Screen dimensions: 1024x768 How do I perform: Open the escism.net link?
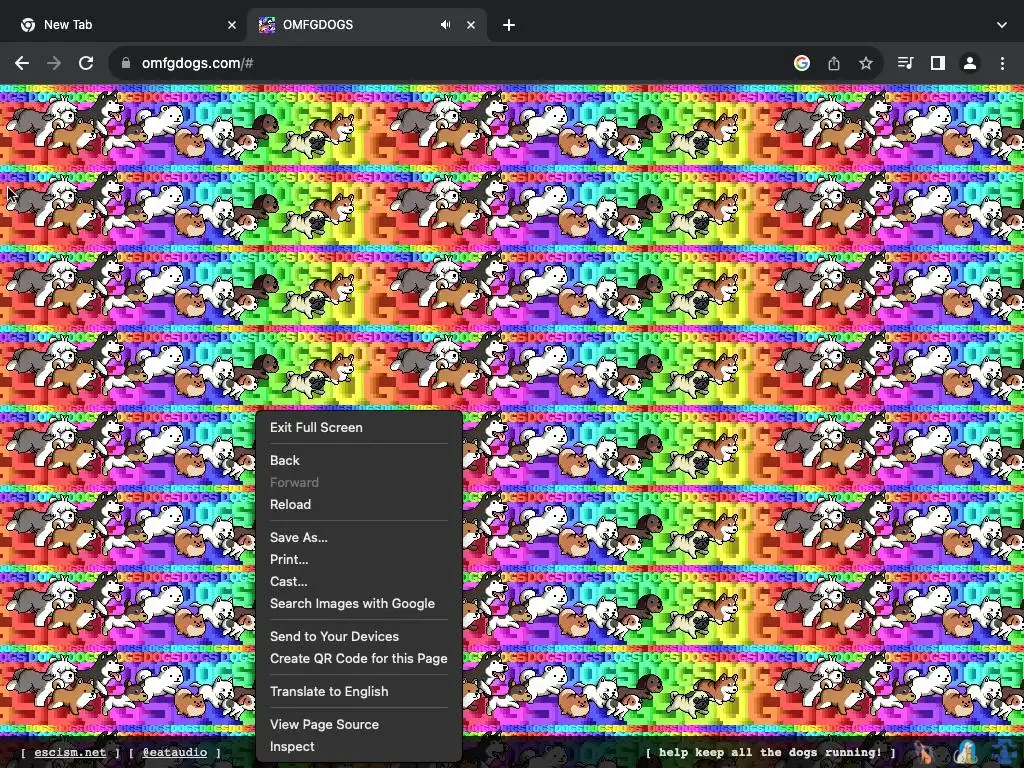click(x=70, y=752)
